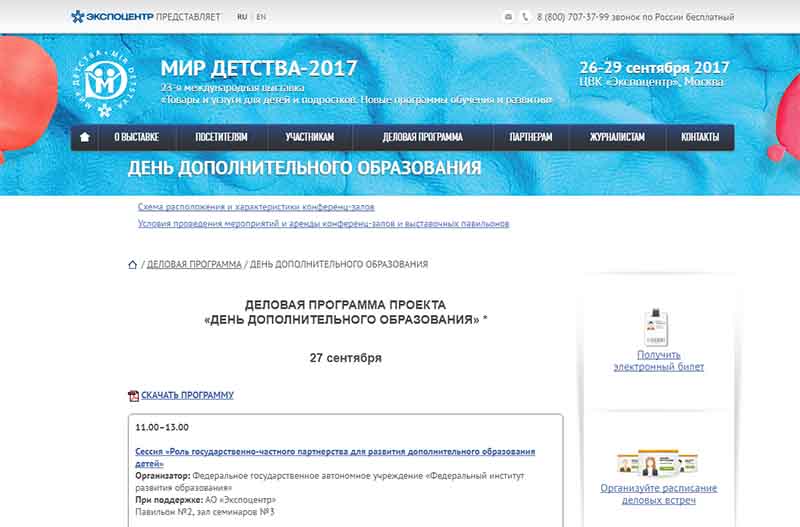800x527 pixels.
Task: Open the Посетителям menu
Action: pos(221,137)
